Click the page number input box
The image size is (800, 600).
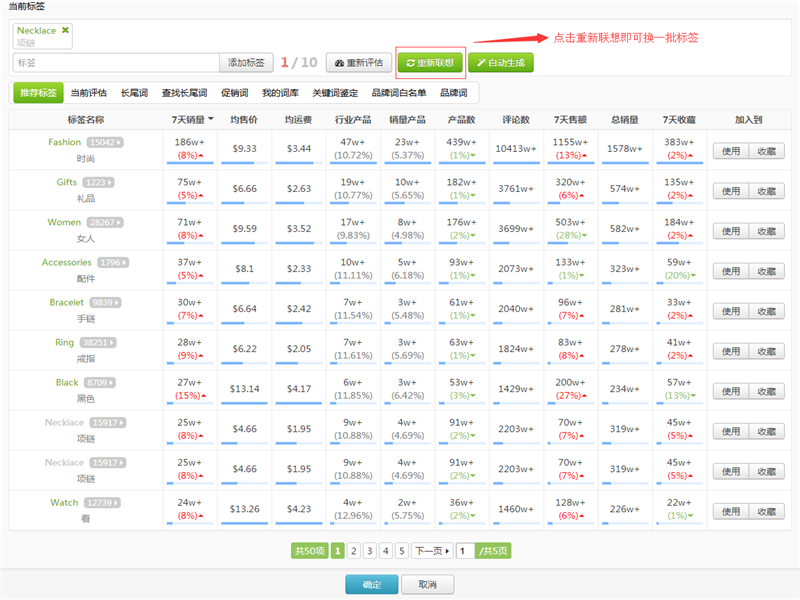coord(465,551)
